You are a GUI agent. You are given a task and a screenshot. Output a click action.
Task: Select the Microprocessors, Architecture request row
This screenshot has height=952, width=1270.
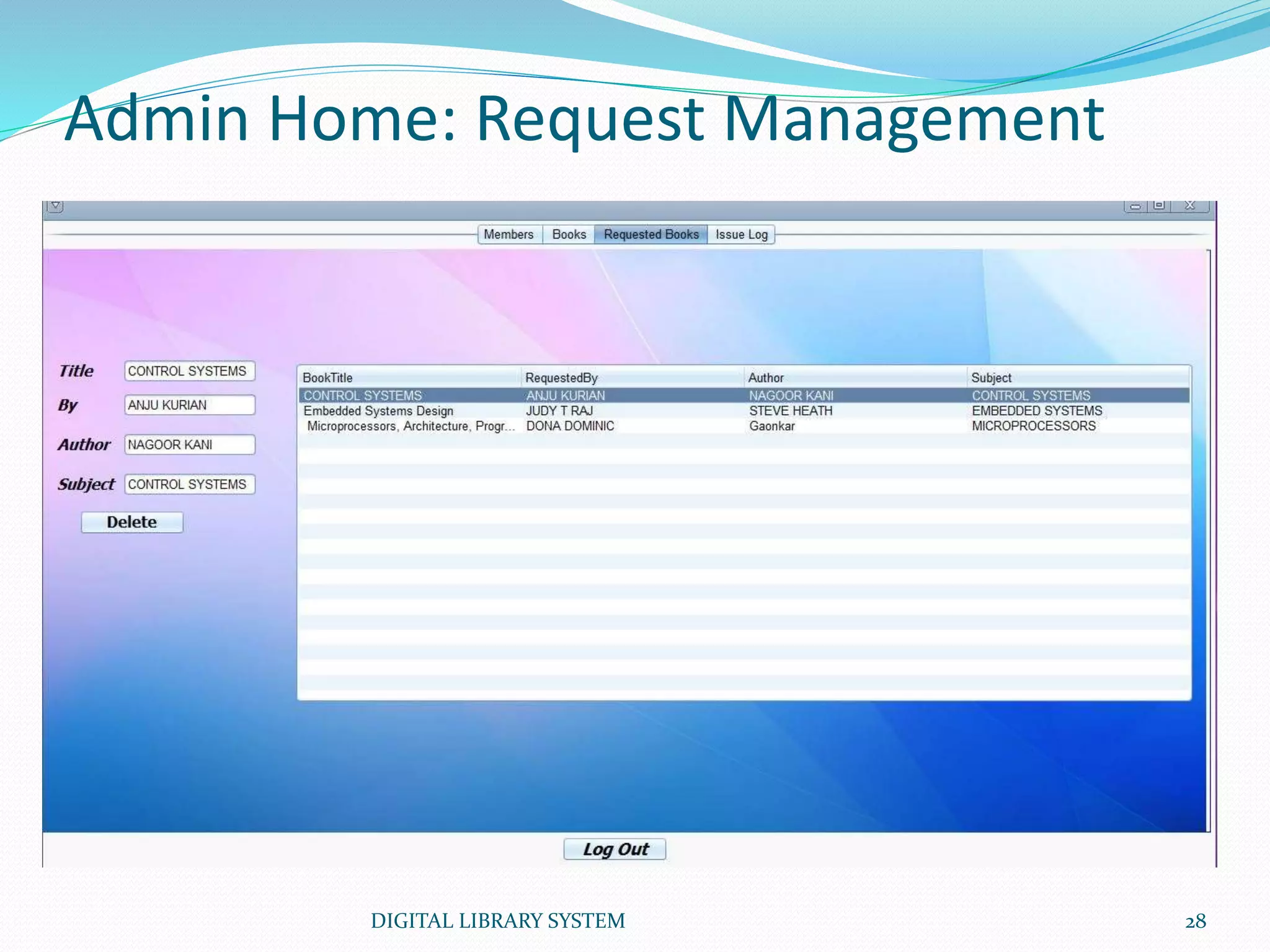411,426
